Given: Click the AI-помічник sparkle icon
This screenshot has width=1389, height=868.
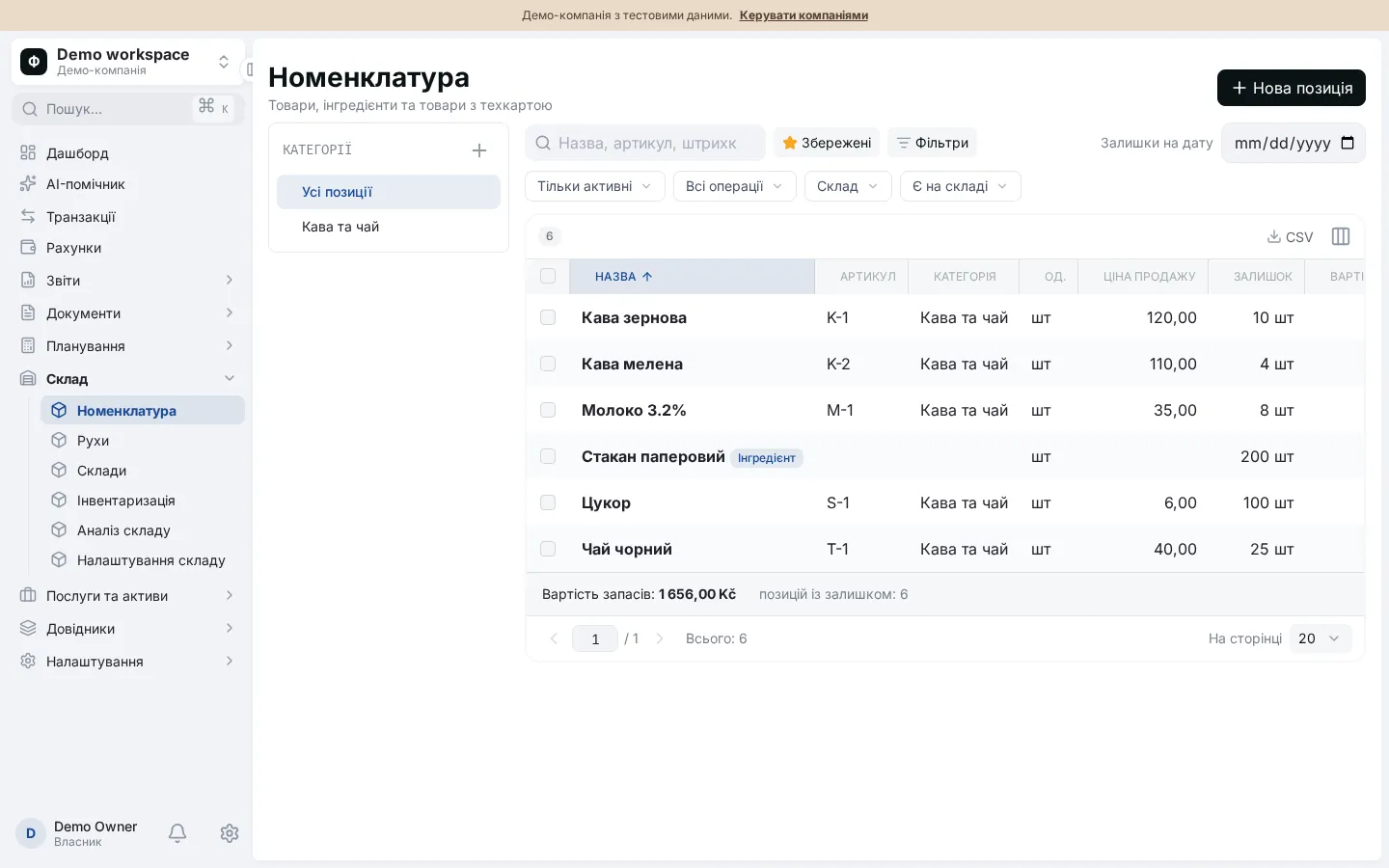Looking at the screenshot, I should 28,184.
